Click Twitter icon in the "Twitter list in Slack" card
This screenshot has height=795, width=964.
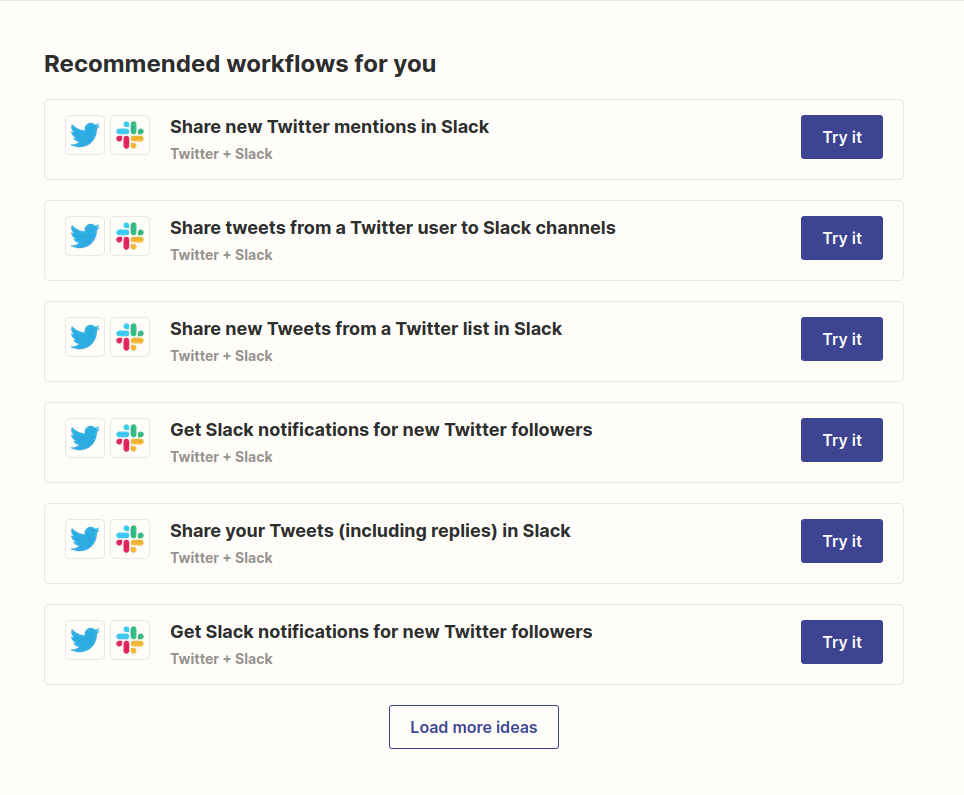coord(85,337)
